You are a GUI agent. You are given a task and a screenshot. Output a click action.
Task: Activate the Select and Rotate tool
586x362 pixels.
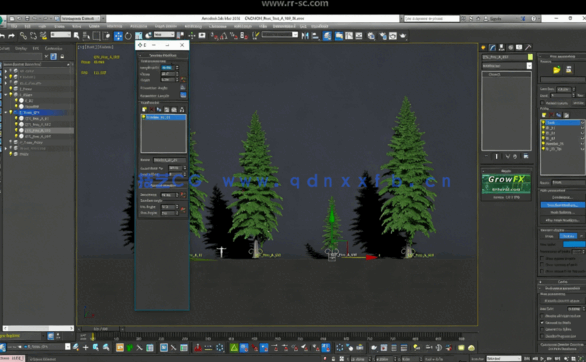(x=128, y=36)
